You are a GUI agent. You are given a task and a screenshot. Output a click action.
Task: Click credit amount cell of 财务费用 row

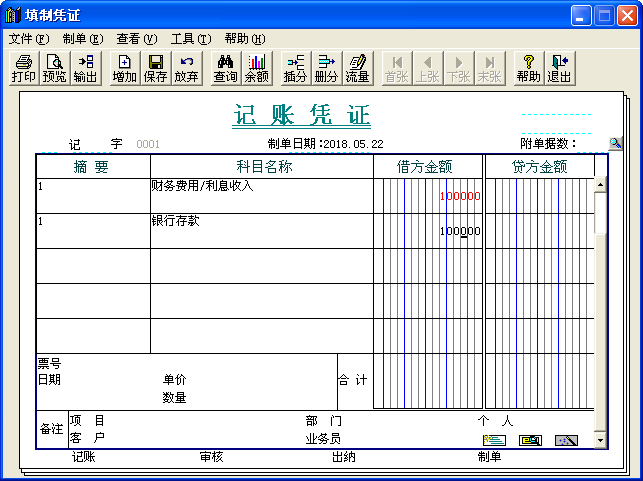coord(540,196)
